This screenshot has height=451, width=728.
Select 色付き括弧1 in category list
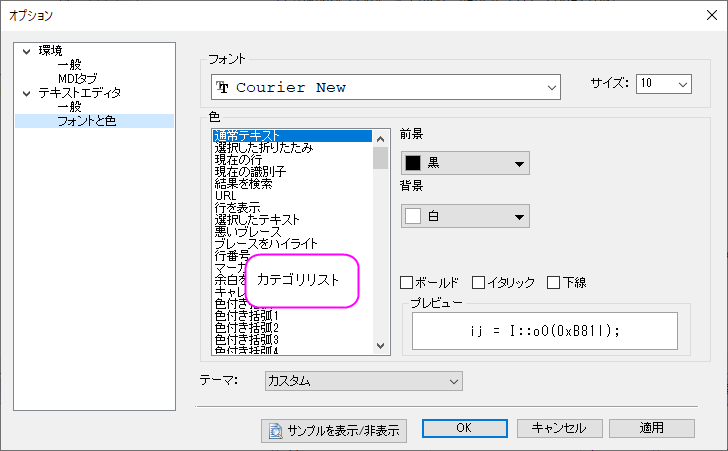(x=292, y=316)
